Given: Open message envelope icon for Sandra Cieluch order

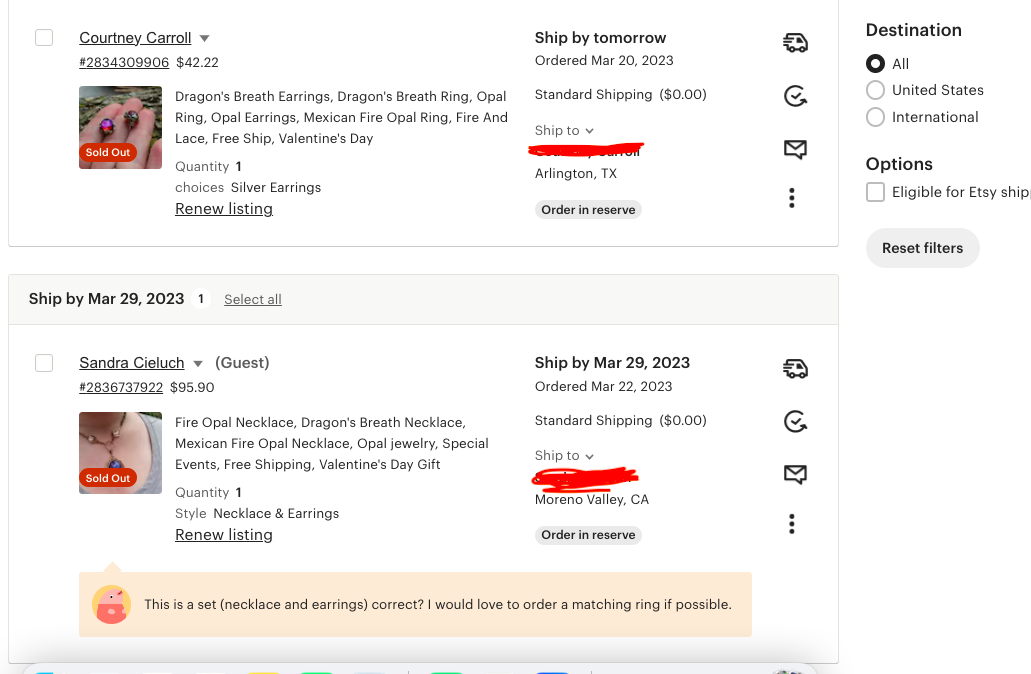Looking at the screenshot, I should tap(795, 474).
